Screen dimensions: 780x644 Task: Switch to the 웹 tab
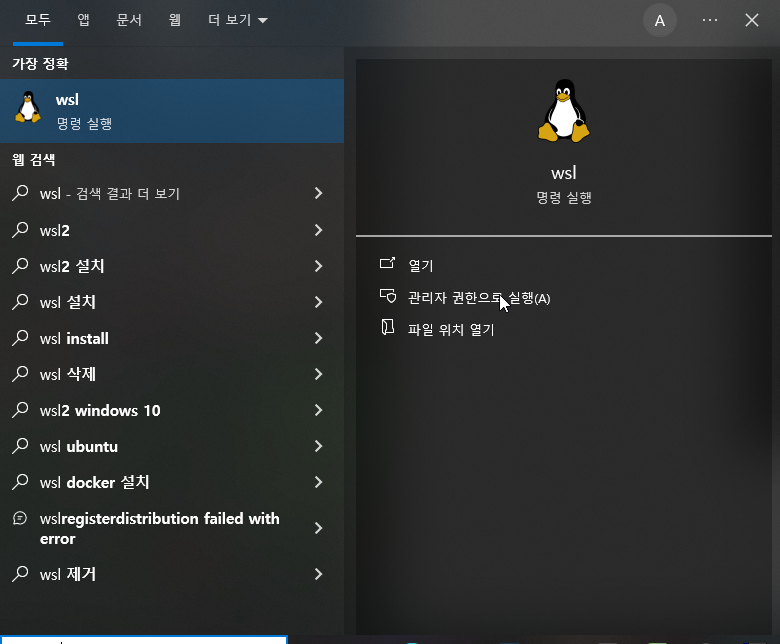[x=175, y=20]
